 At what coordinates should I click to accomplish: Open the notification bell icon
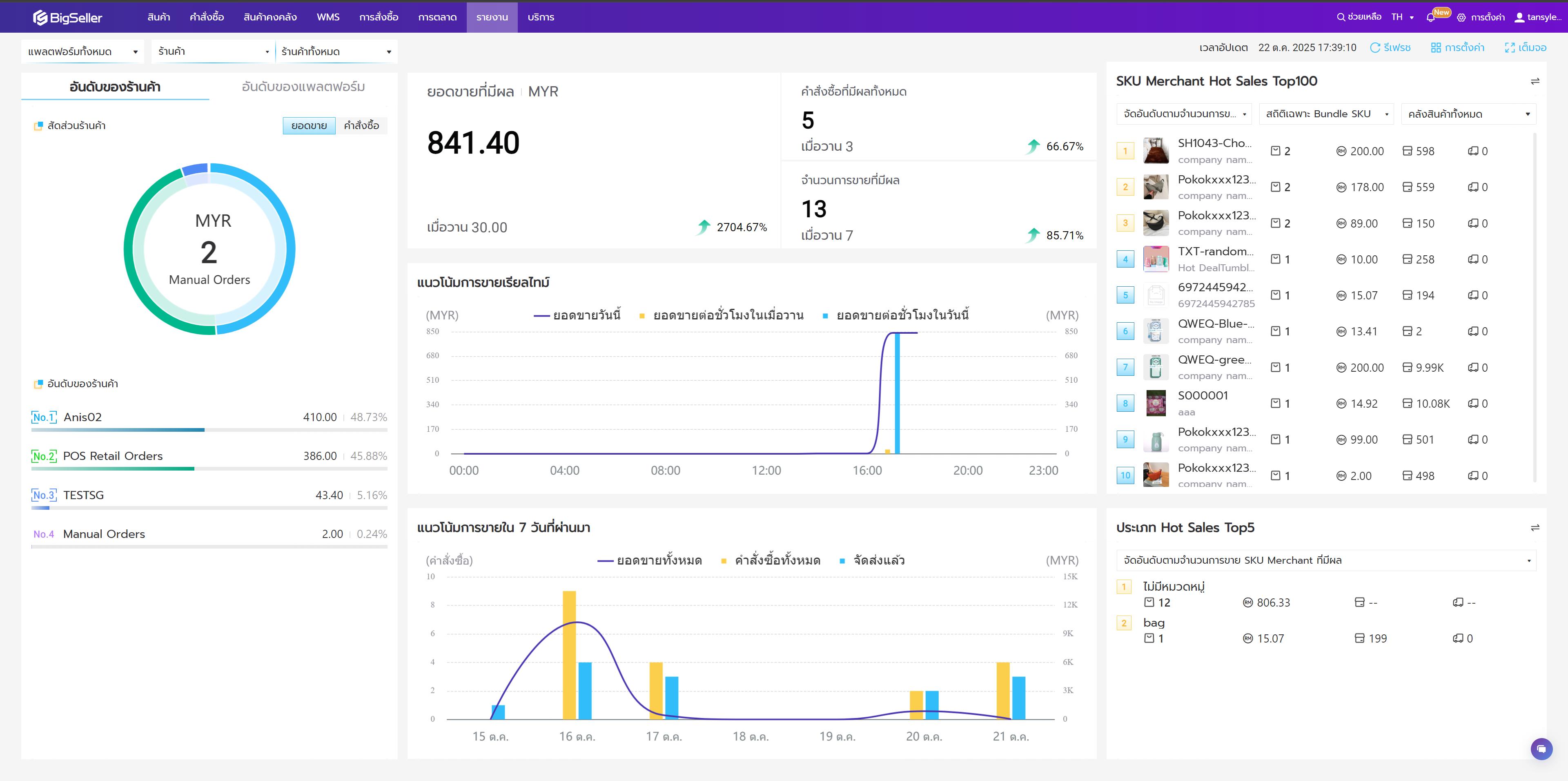point(1430,18)
